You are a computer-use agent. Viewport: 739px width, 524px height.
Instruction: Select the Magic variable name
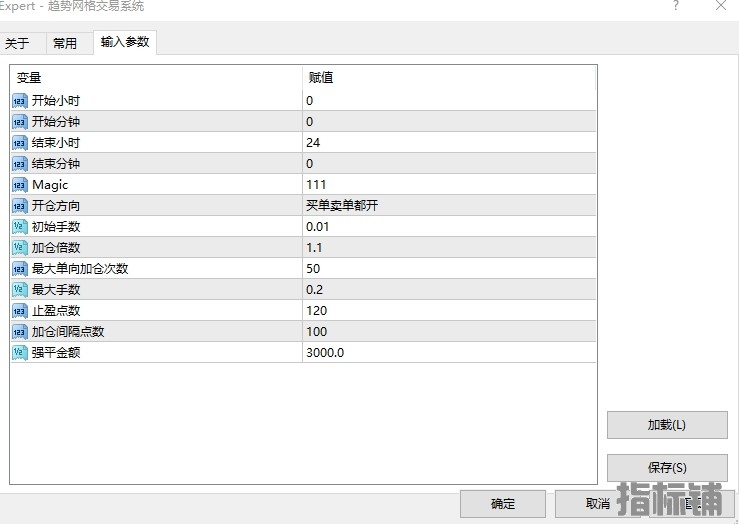(x=50, y=185)
